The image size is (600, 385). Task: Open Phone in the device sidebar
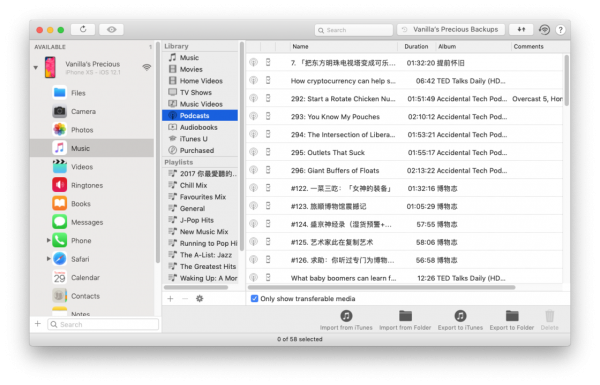(92, 240)
